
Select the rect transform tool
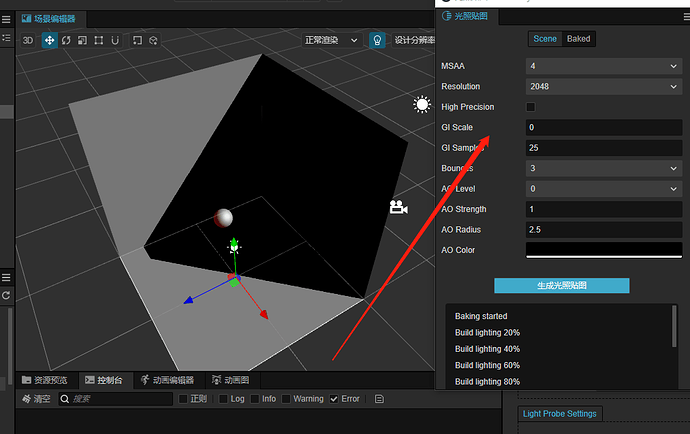[x=99, y=40]
